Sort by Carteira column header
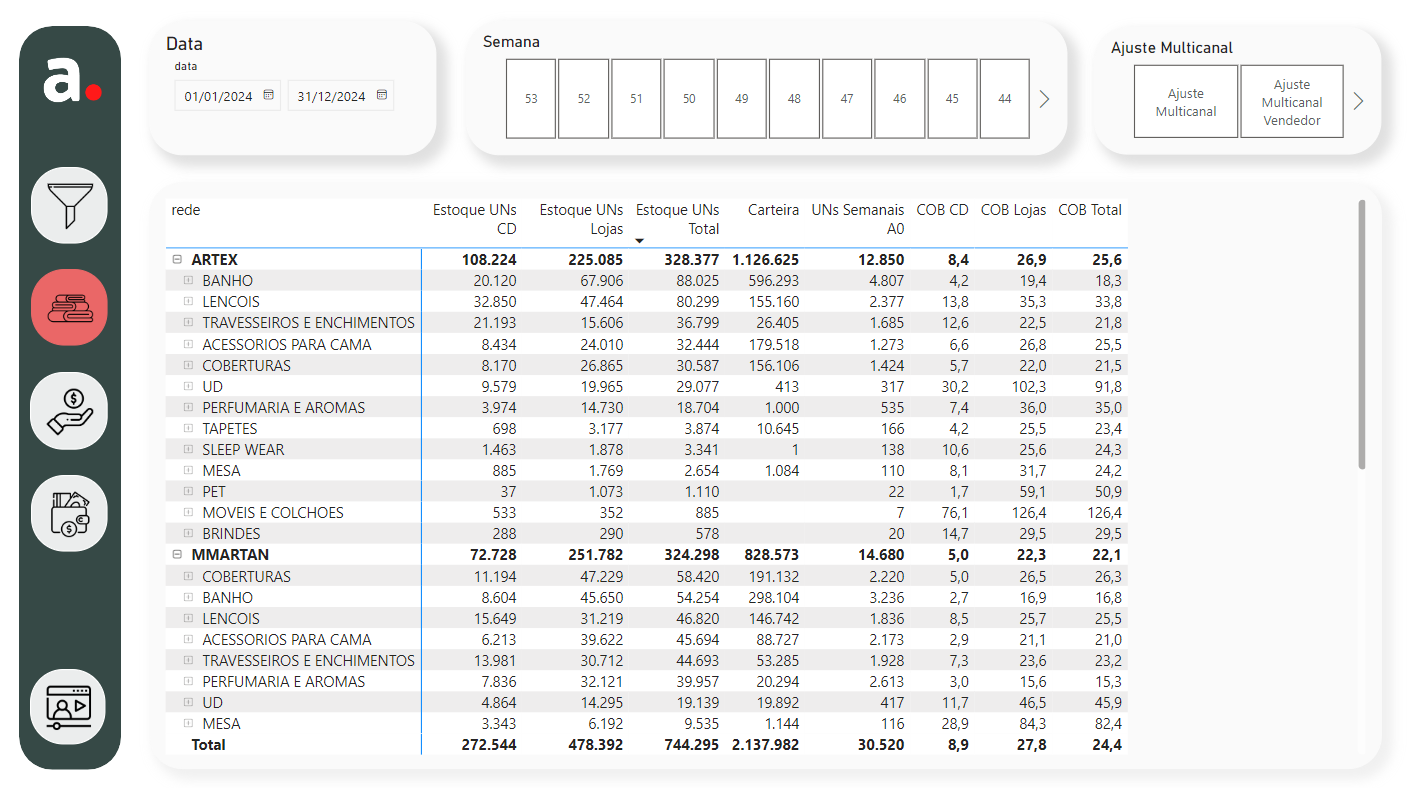The height and width of the screenshot is (788, 1408). tap(773, 210)
